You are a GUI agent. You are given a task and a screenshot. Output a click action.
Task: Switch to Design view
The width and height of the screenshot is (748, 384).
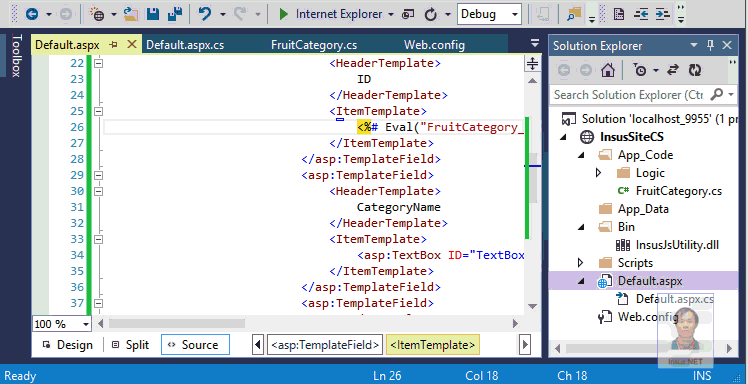pos(67,345)
